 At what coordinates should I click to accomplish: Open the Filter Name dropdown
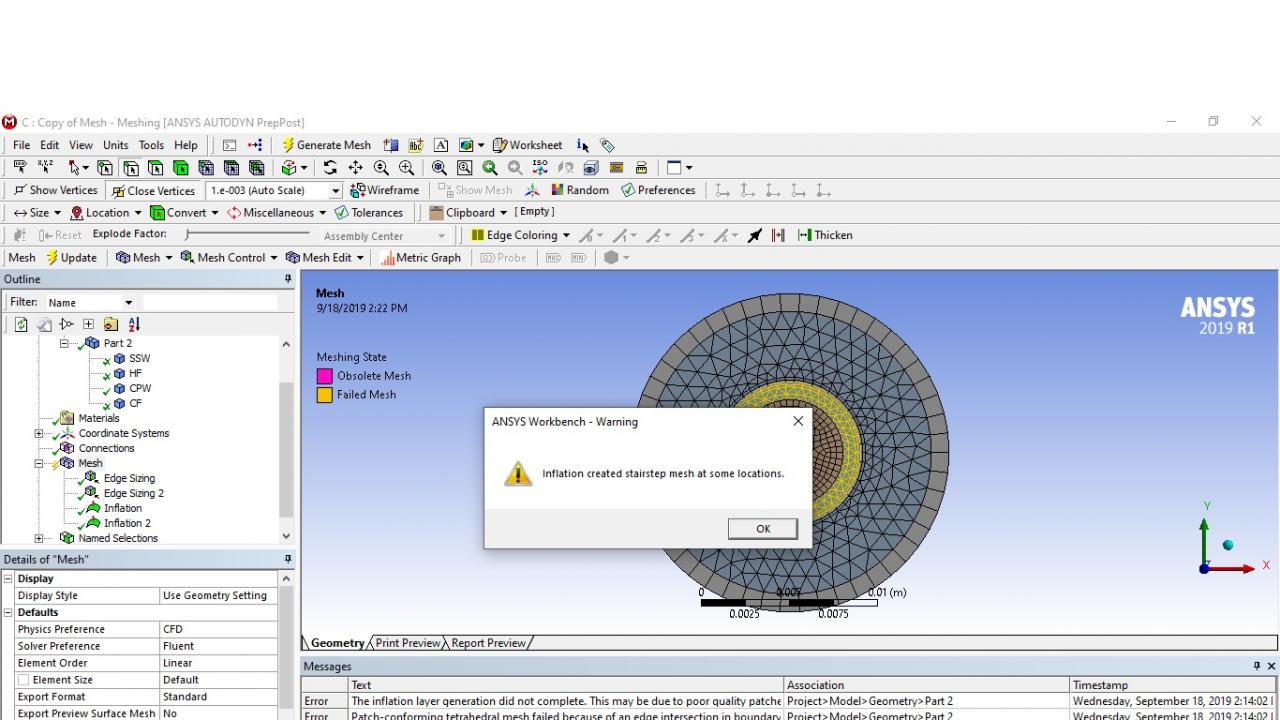tap(90, 302)
